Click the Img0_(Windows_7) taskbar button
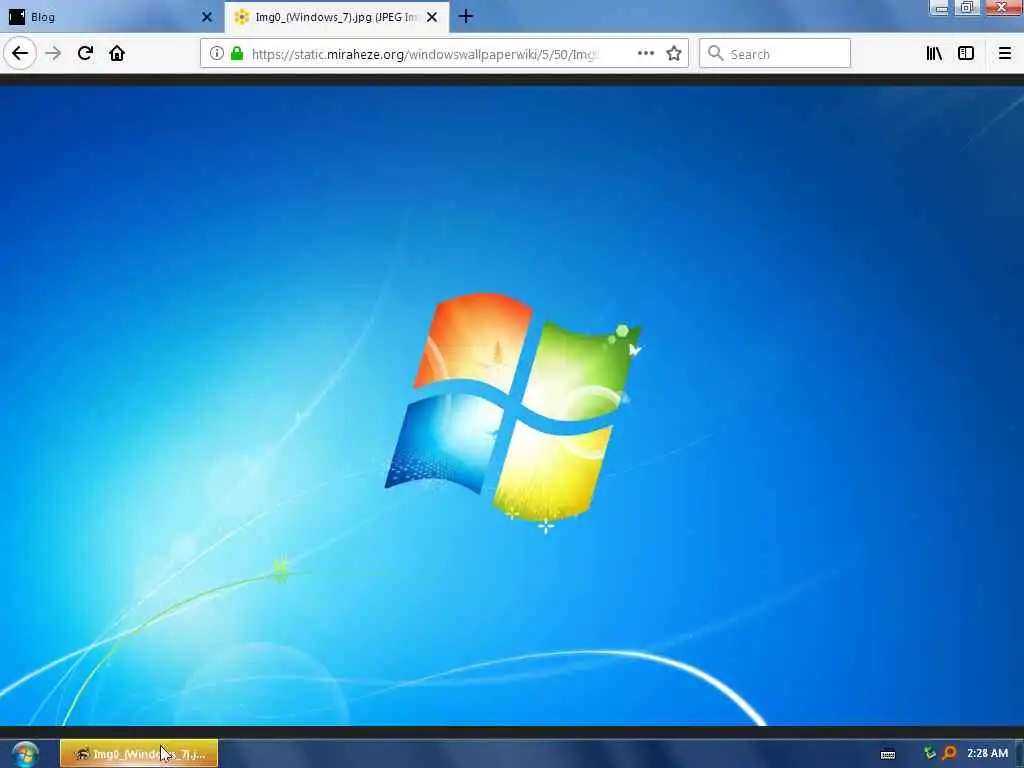The image size is (1024, 768). (x=139, y=754)
